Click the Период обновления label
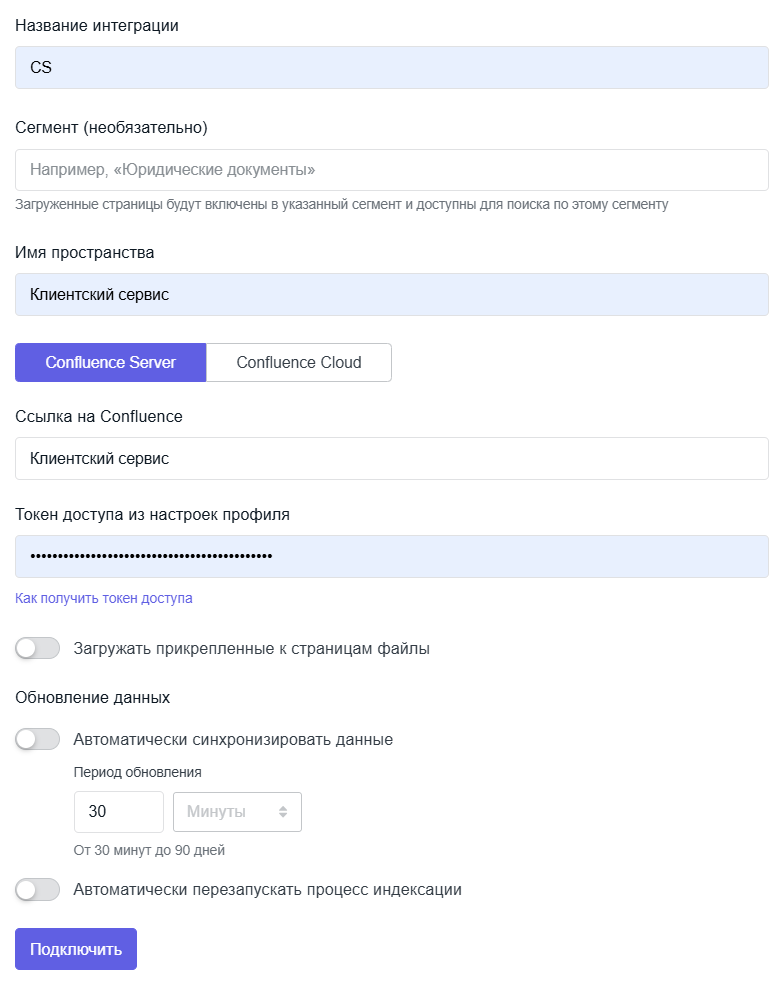The width and height of the screenshot is (784, 986). (x=138, y=772)
